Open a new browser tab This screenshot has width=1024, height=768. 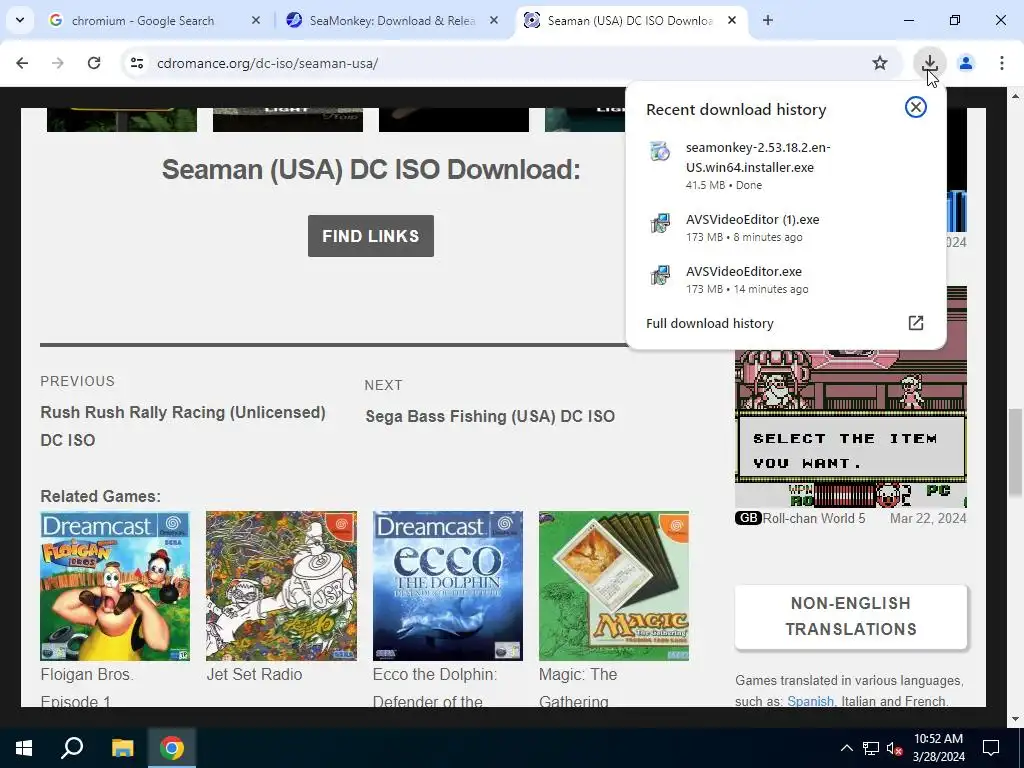[768, 20]
